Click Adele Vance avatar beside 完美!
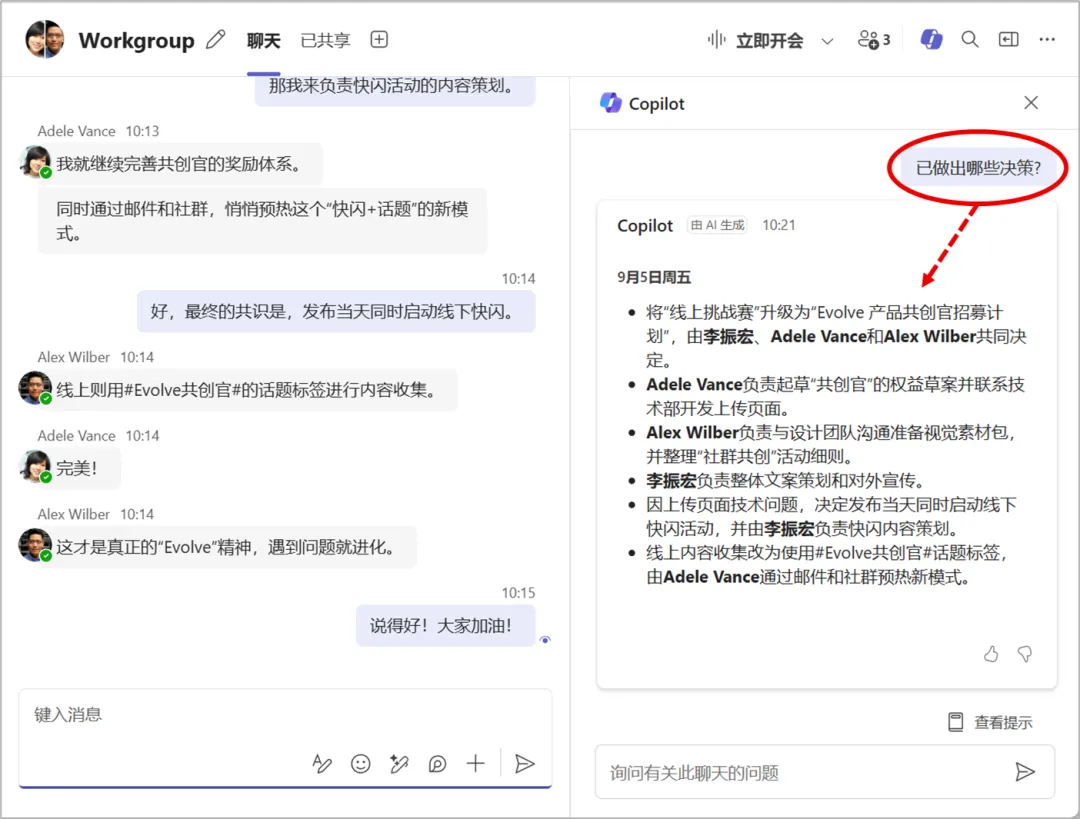The height and width of the screenshot is (819, 1080). (35, 466)
